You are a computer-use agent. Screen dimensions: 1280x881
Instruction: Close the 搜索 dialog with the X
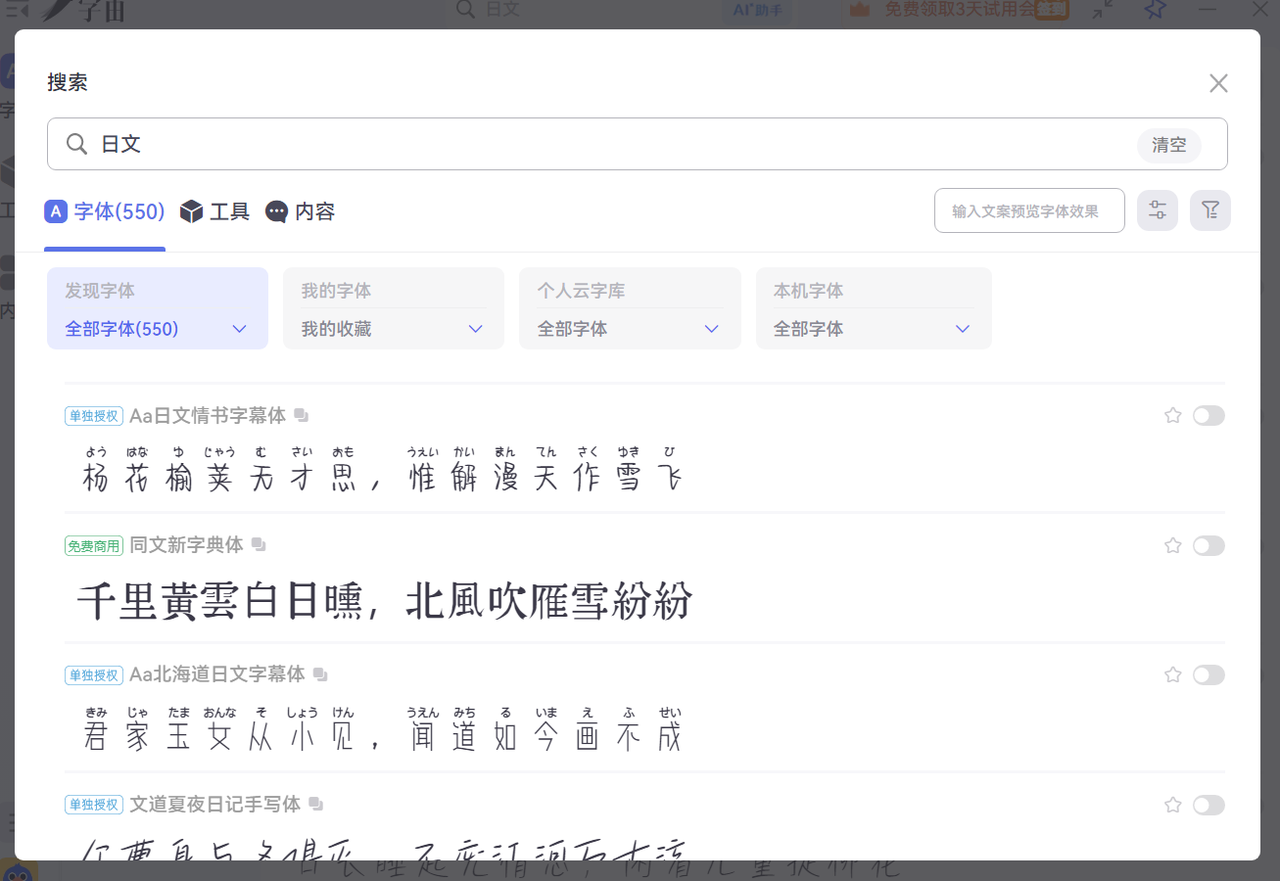(1218, 83)
